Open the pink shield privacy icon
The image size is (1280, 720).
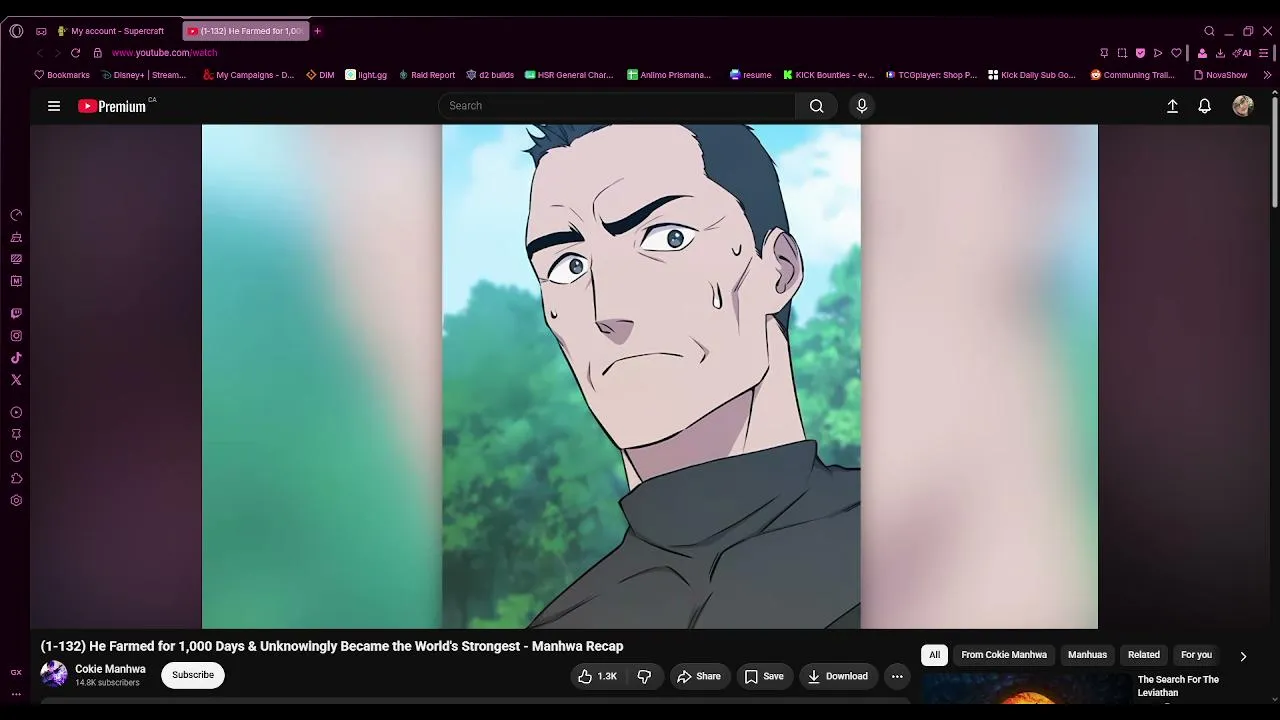(1140, 53)
